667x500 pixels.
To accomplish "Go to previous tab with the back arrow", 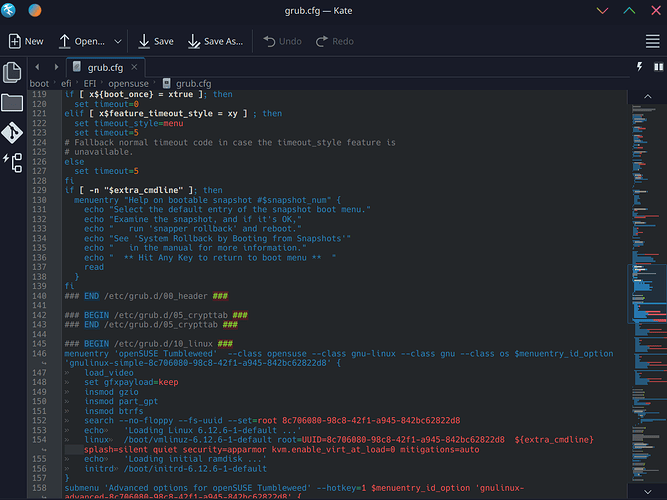I will (37, 67).
